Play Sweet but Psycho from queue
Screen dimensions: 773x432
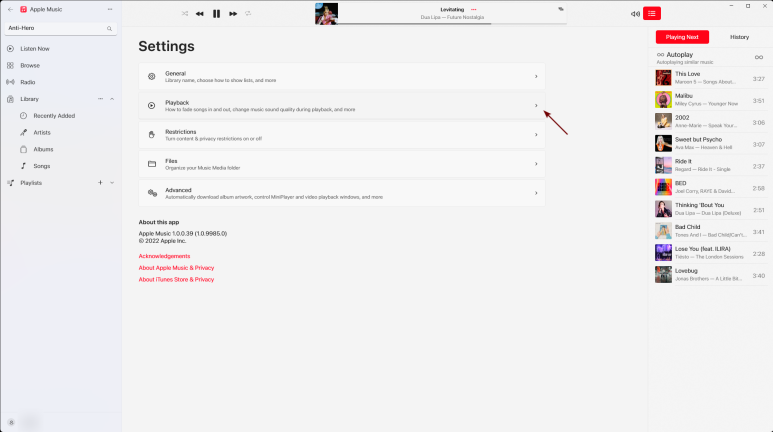coord(710,144)
